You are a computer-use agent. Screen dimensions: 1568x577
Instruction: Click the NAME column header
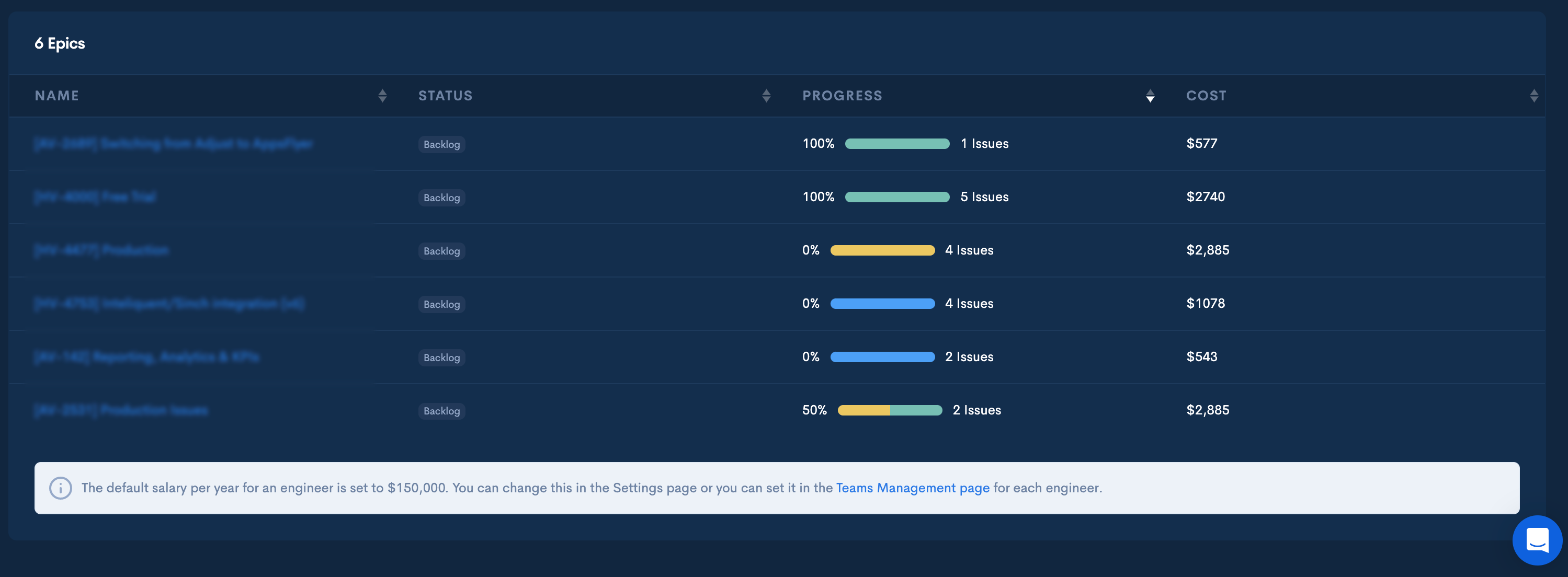(x=56, y=96)
